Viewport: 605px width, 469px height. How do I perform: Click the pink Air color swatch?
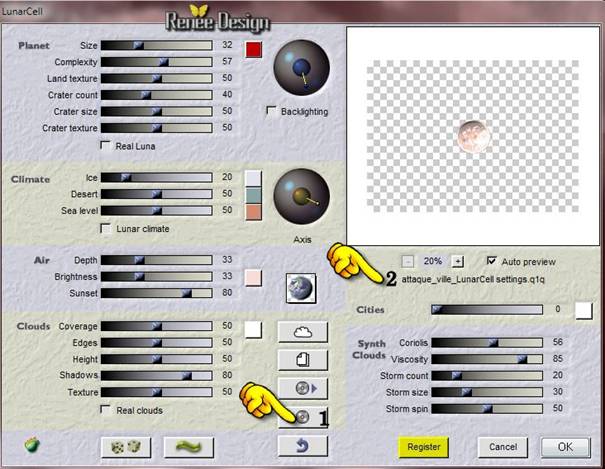(x=253, y=278)
